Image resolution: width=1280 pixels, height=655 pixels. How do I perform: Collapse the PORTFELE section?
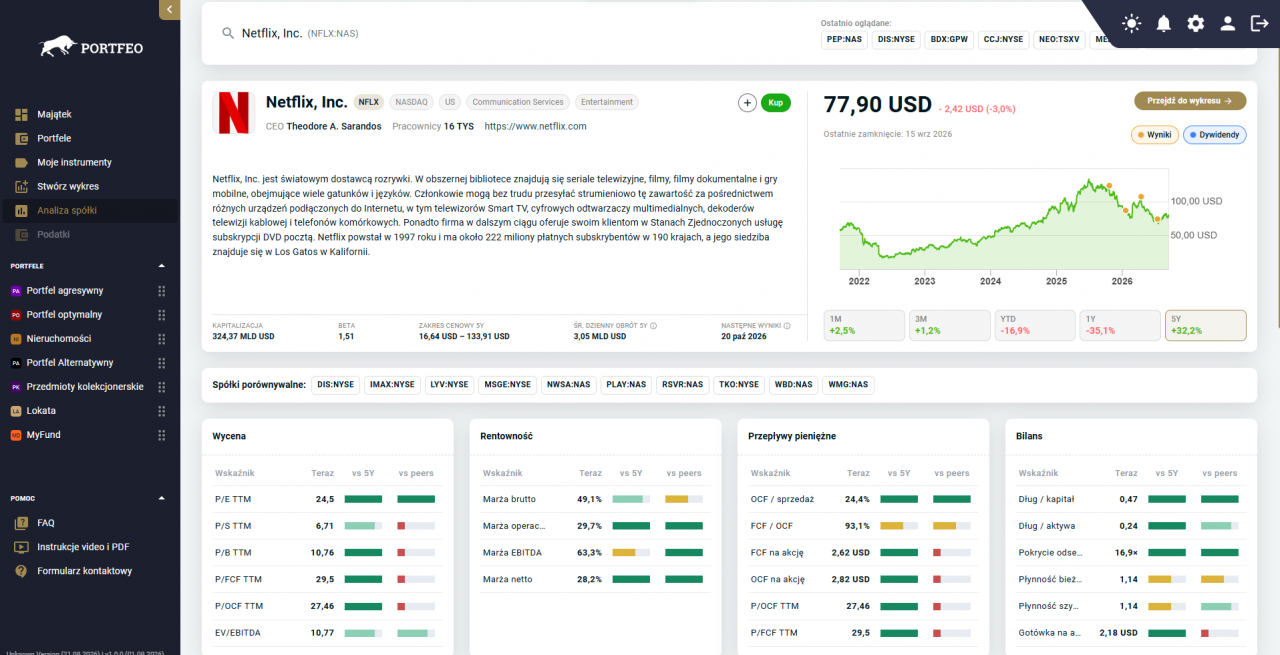coord(162,266)
